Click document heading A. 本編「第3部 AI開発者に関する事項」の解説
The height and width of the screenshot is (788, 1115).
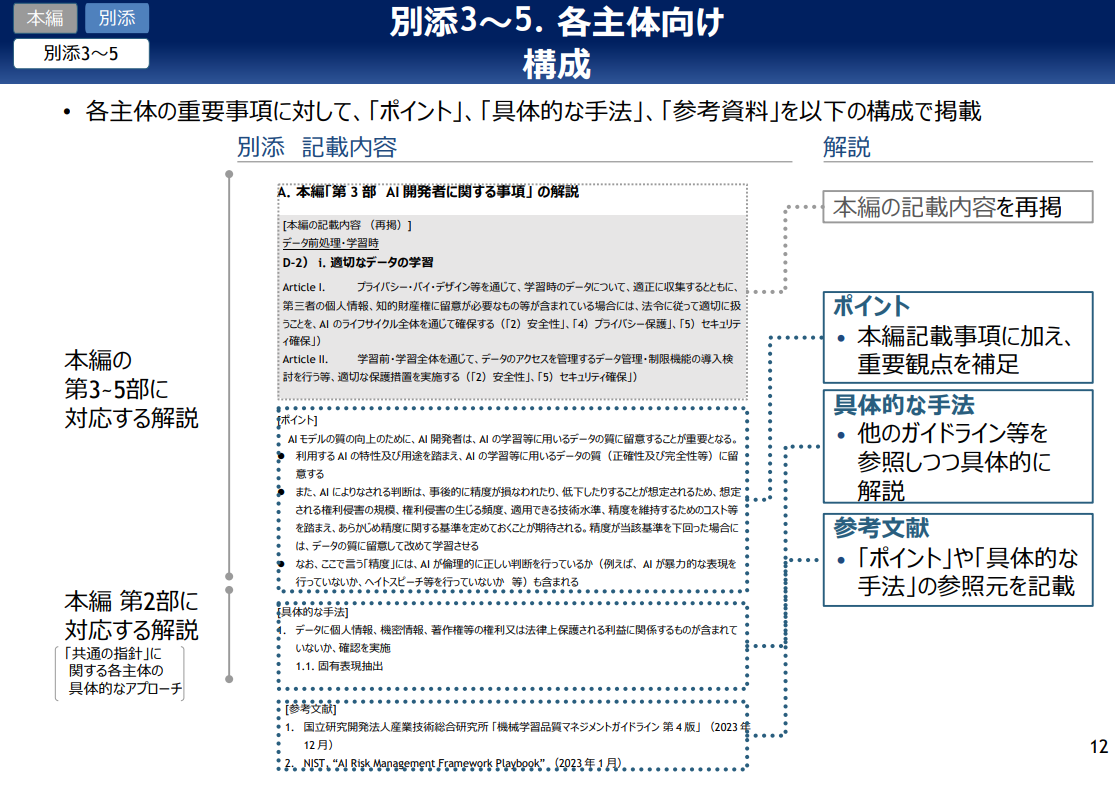coord(428,192)
